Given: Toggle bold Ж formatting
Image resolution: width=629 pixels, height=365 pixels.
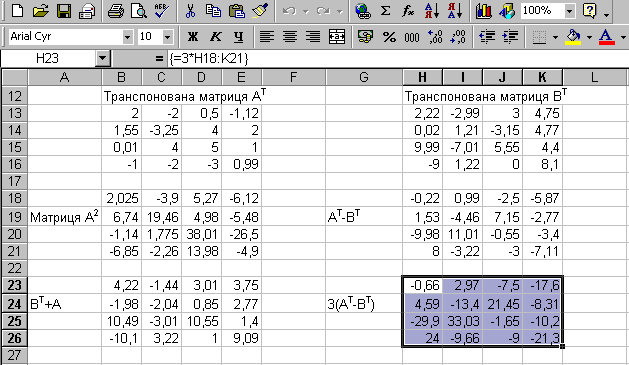Looking at the screenshot, I should (x=193, y=37).
